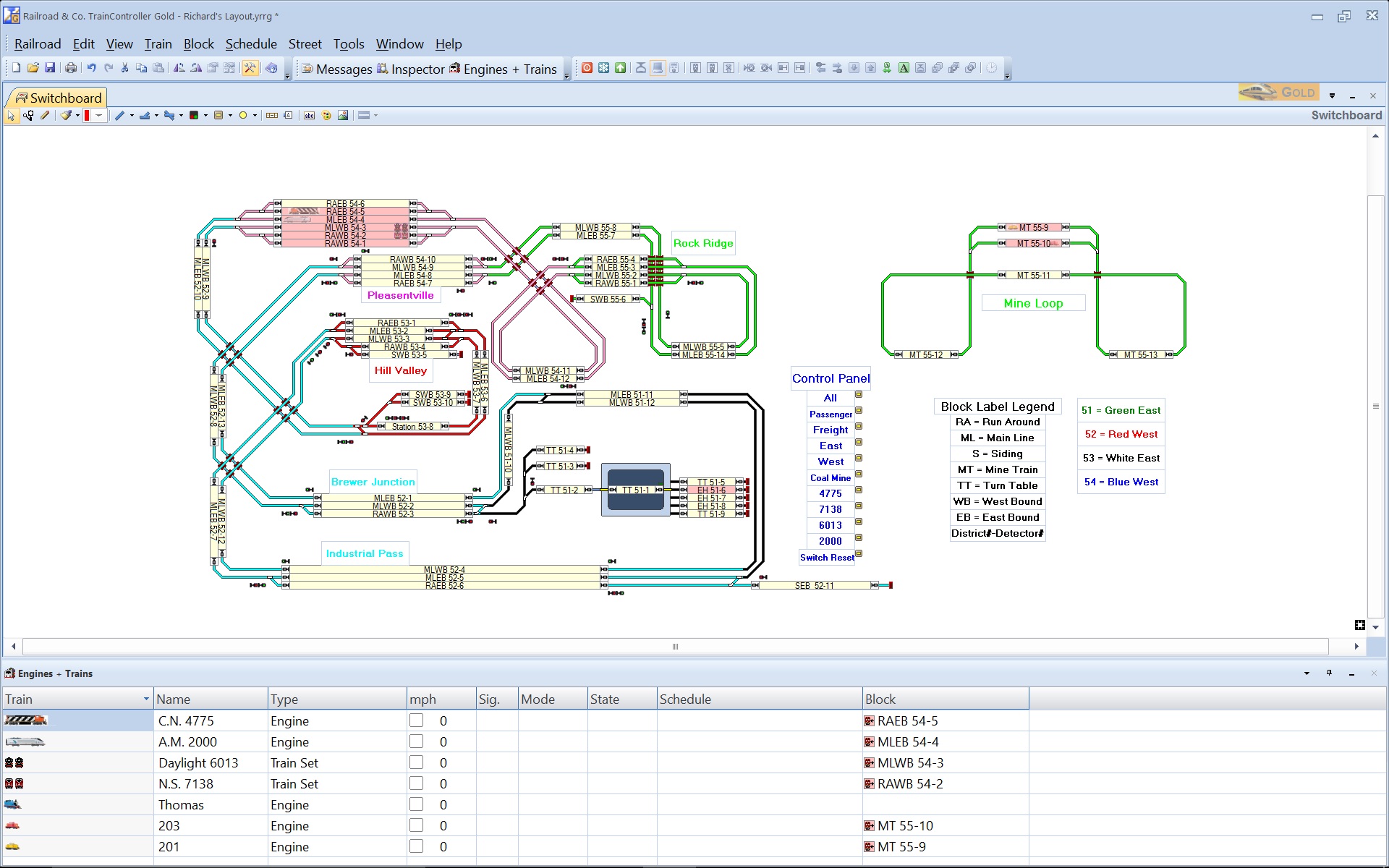This screenshot has height=868, width=1389.
Task: Print the switchboard
Action: point(71,68)
